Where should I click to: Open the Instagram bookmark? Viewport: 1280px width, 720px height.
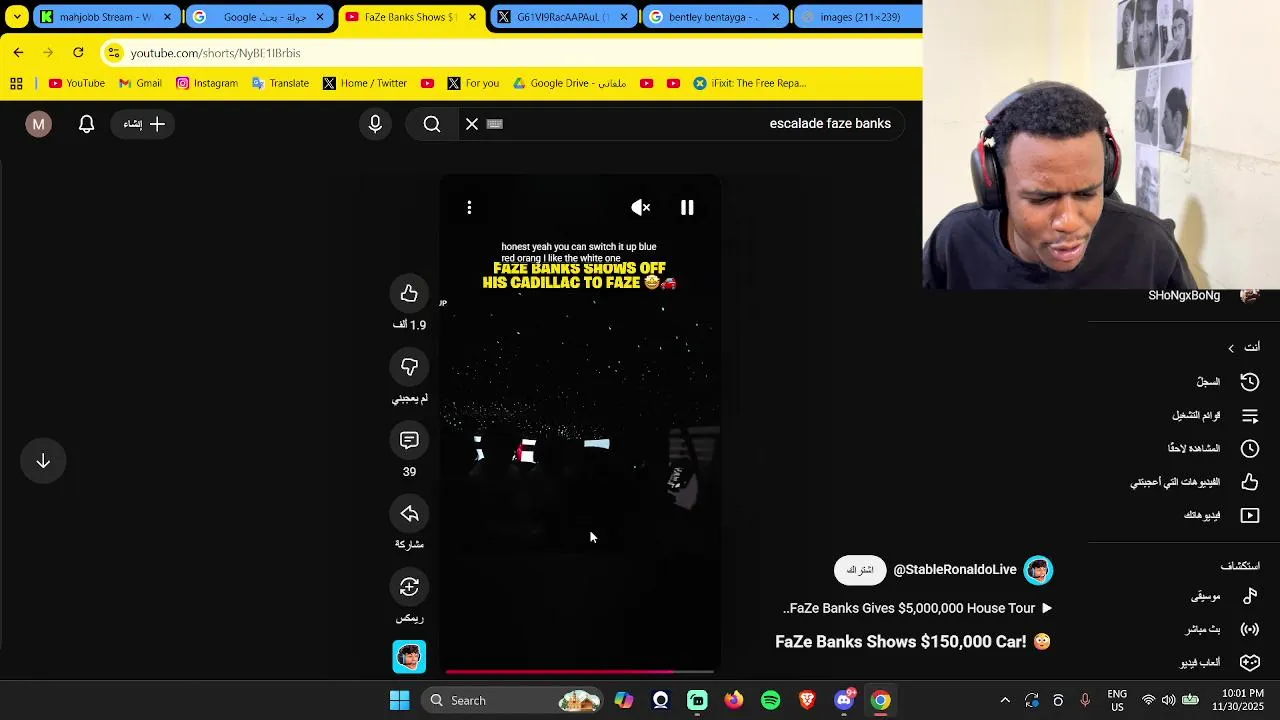[207, 83]
